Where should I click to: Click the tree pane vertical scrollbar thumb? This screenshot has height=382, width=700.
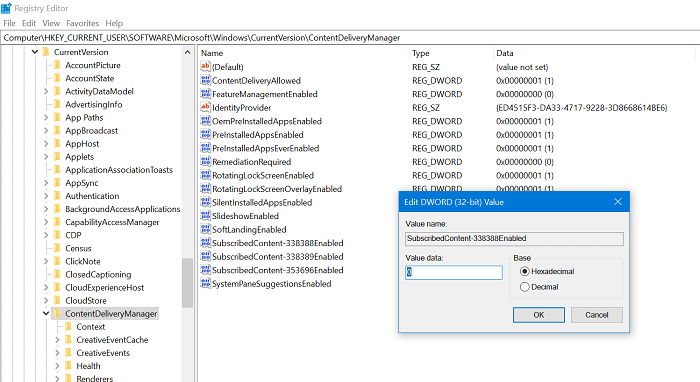coord(188,283)
